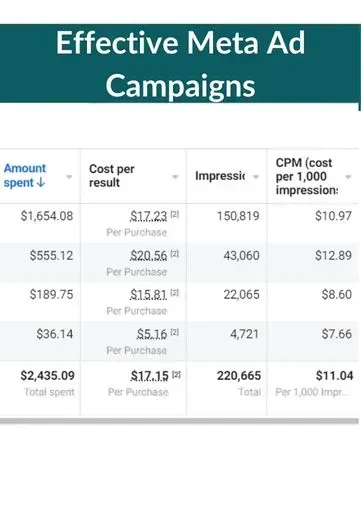
Task: Click the sort arrow next to Amount spent
Action: (40, 183)
